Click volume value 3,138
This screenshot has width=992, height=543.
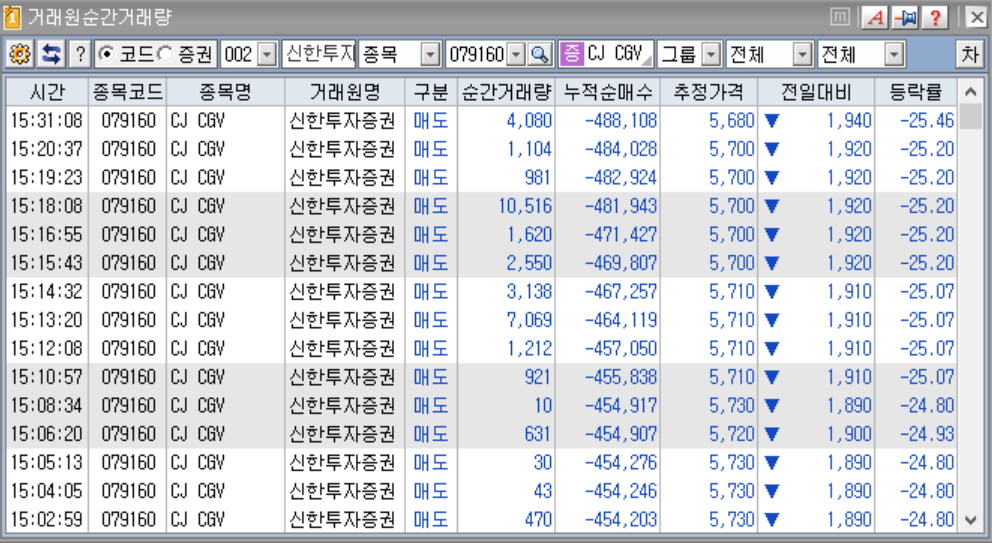pos(529,291)
